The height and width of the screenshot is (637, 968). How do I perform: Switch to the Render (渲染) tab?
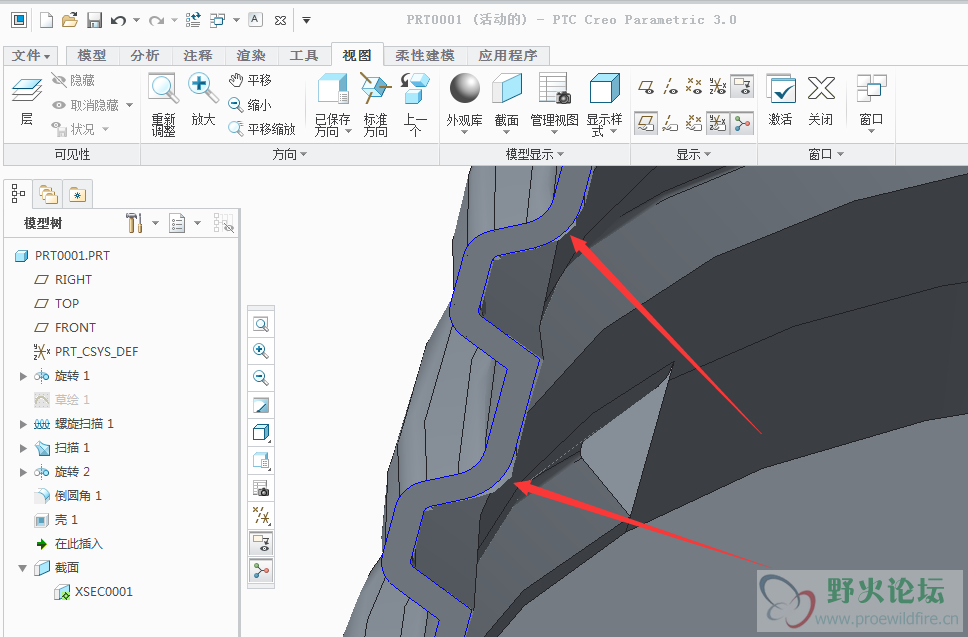(251, 56)
